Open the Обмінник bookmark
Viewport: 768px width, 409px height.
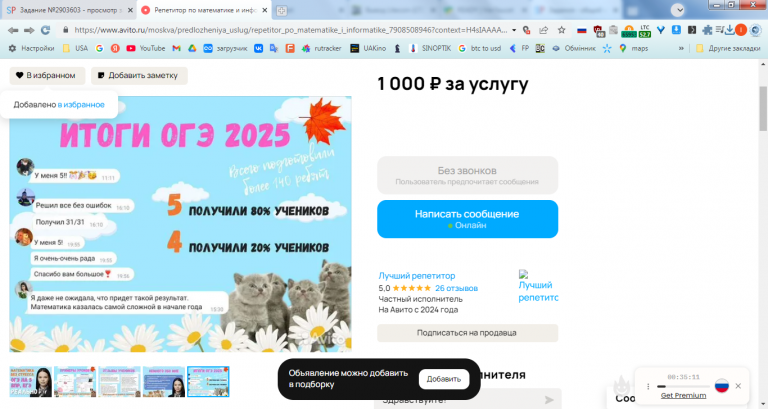tap(574, 48)
